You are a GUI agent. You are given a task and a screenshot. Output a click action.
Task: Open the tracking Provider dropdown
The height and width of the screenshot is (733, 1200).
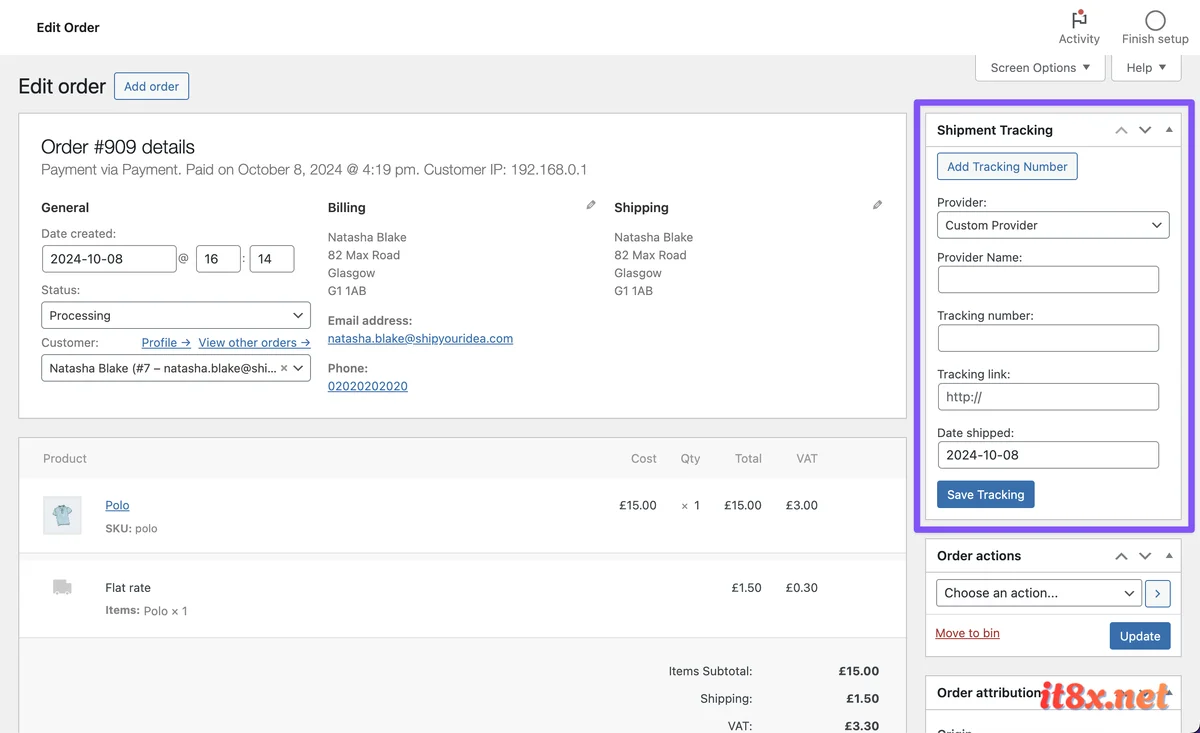tap(1053, 225)
